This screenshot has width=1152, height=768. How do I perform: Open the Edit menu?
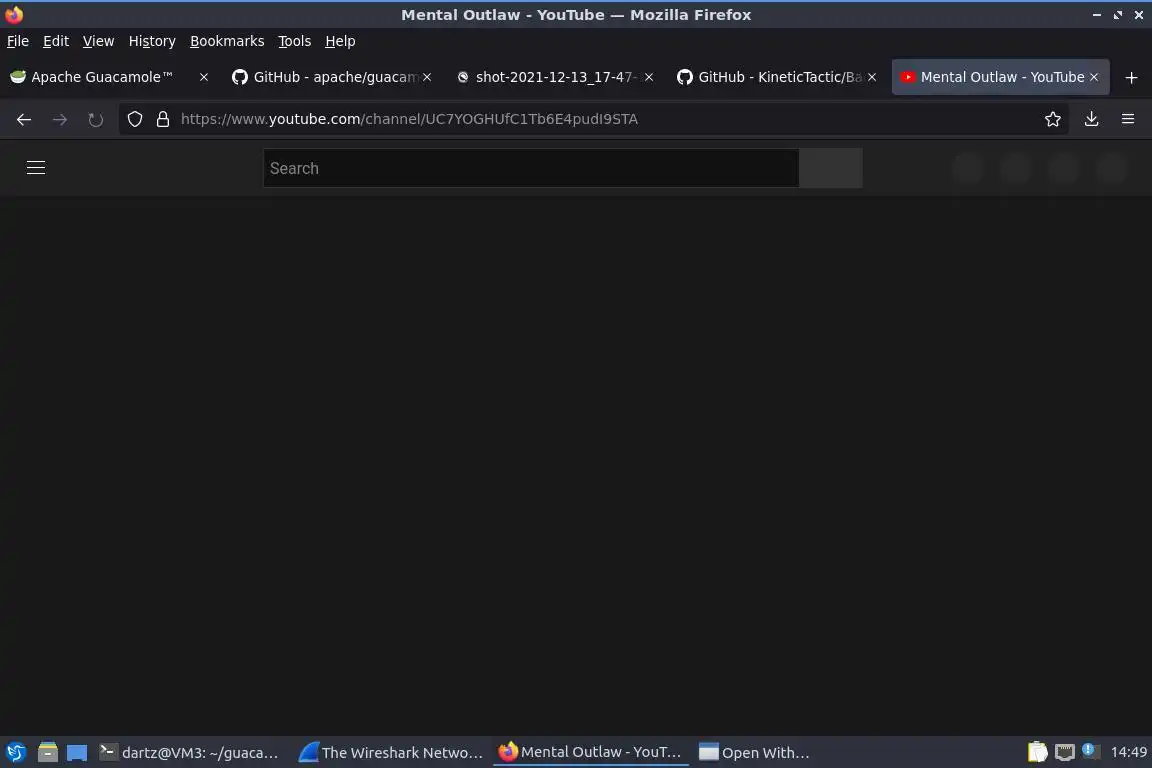point(56,41)
